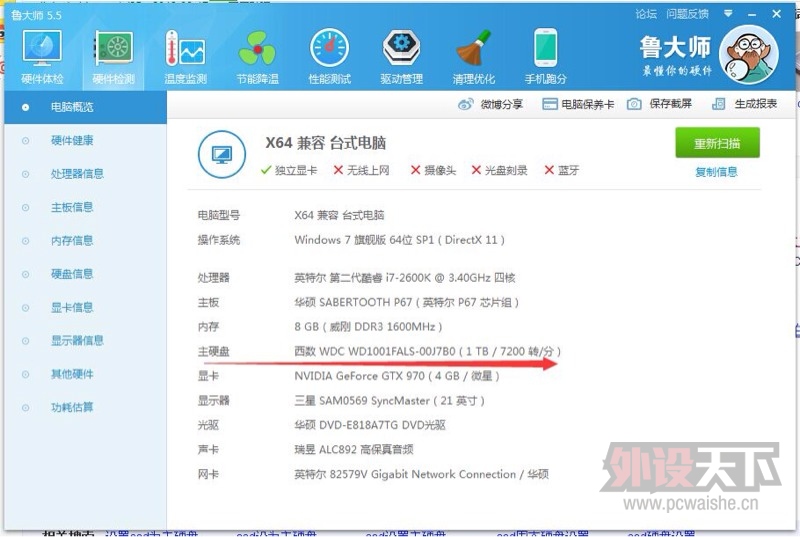
Task: Click the 独立显卡 feature indicator
Action: (x=289, y=170)
